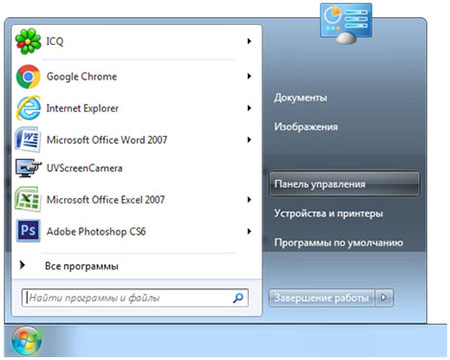This screenshot has height=360, width=450.
Task: Click the Найти программы и файлы search field
Action: pyautogui.click(x=135, y=298)
